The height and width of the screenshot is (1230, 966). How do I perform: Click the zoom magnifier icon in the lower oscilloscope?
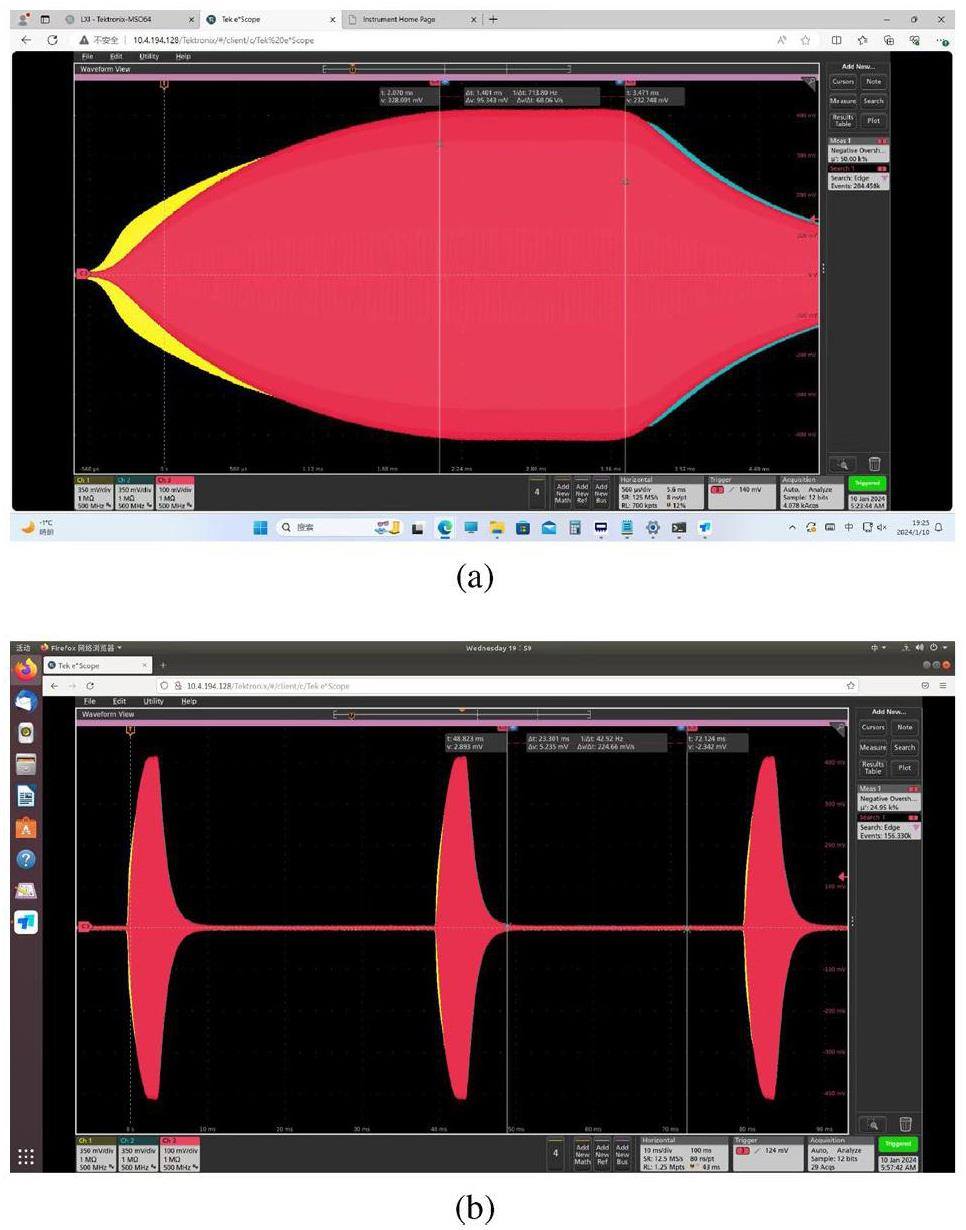click(873, 1124)
